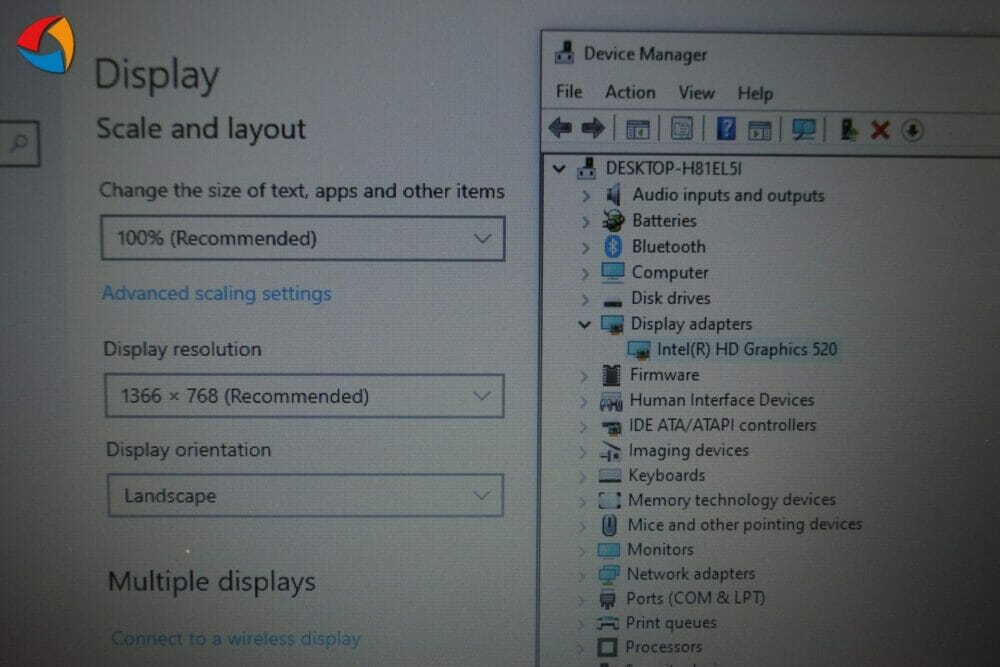This screenshot has width=1000, height=667.
Task: Click the Processors icon
Action: 607,647
